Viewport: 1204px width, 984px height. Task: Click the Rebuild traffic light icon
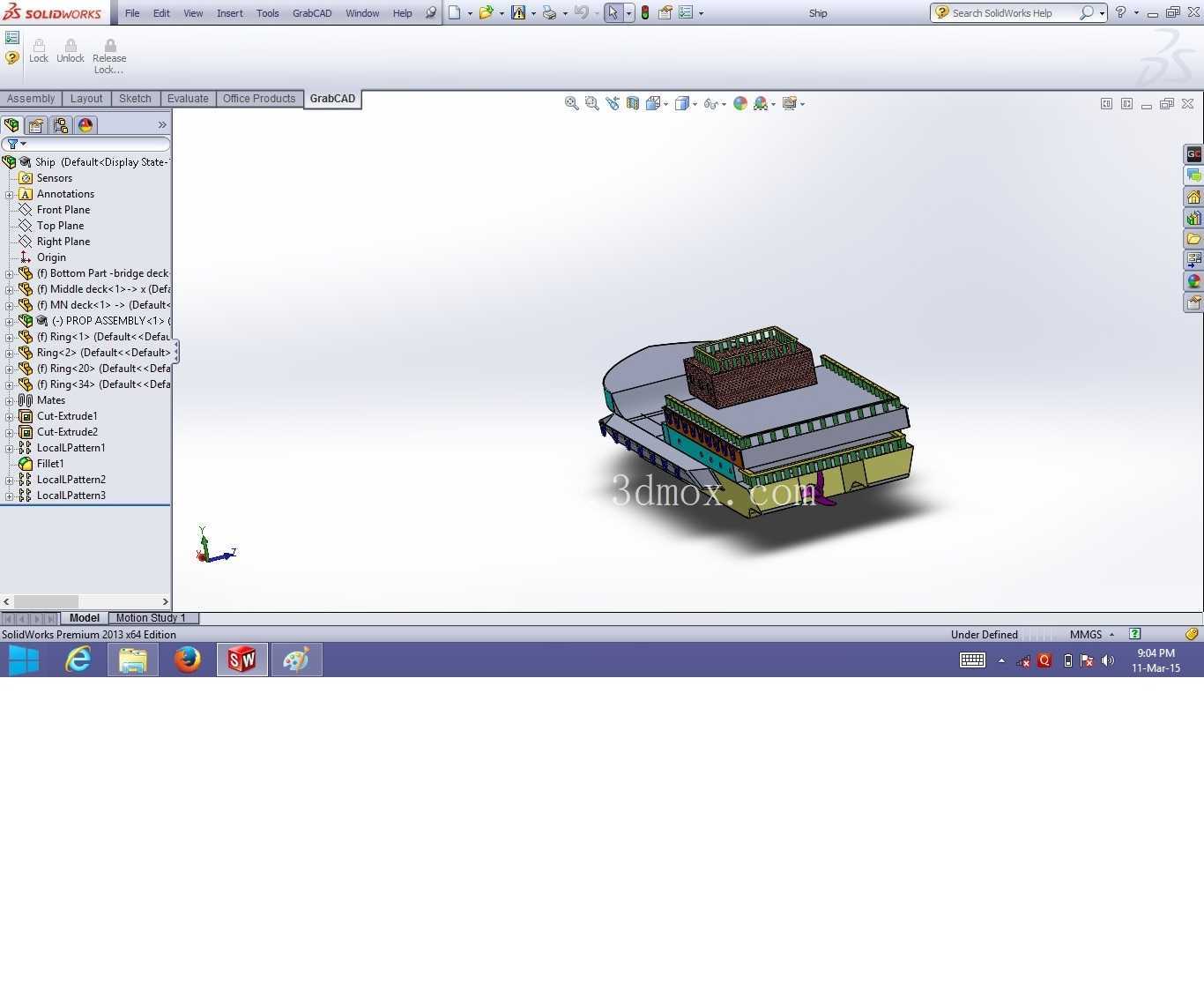pos(645,12)
